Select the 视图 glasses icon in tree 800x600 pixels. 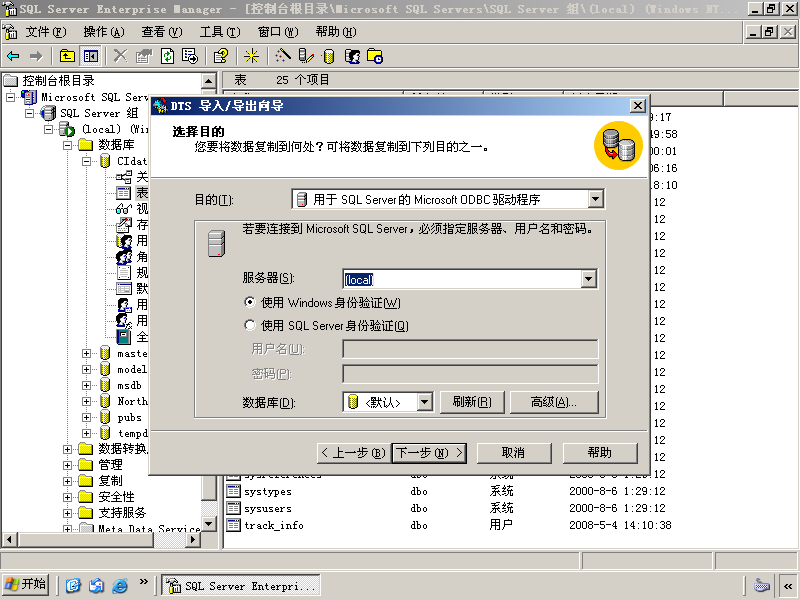click(x=123, y=209)
